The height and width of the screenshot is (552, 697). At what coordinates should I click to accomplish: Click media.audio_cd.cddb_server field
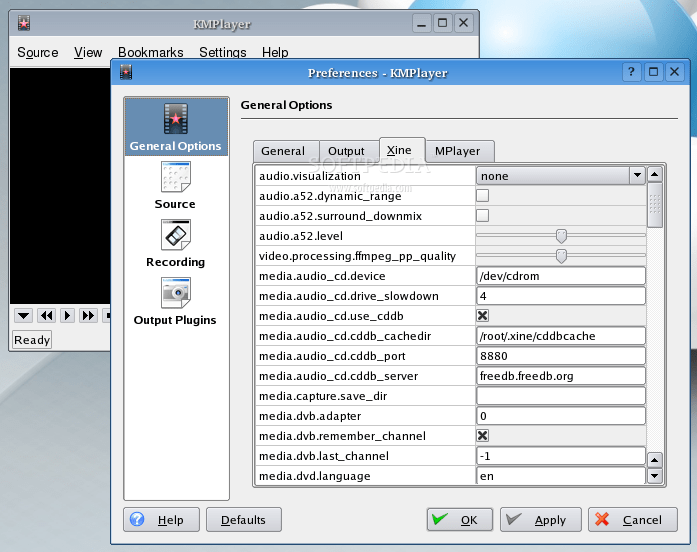561,376
